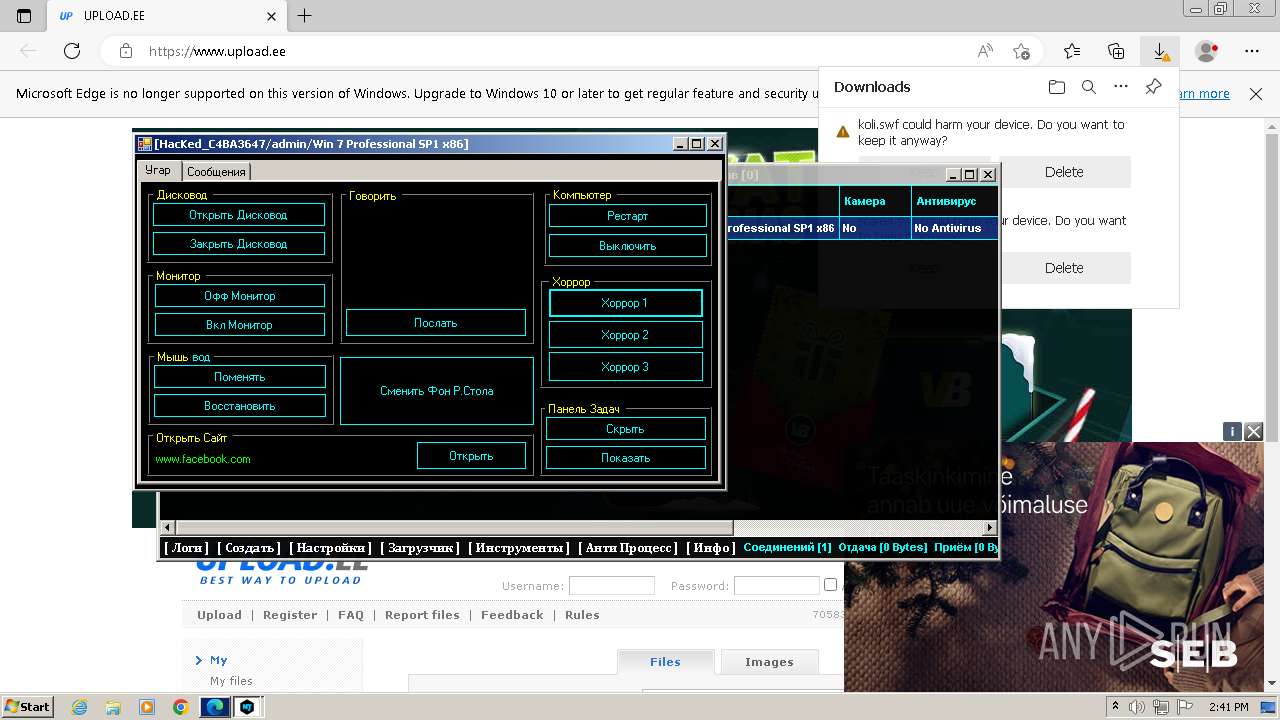Open the [Инструменты] menu
The image size is (1280, 720).
click(x=519, y=548)
